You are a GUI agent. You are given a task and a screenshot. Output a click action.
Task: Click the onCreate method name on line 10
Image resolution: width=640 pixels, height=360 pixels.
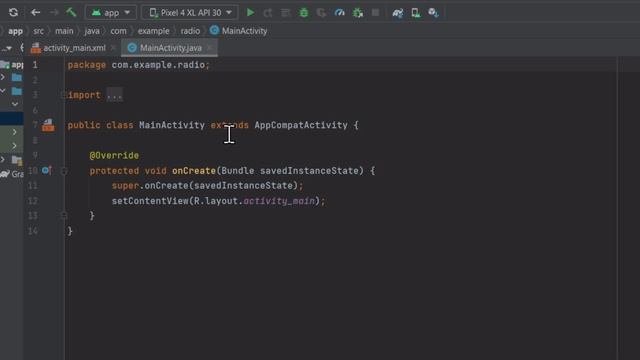(x=194, y=171)
